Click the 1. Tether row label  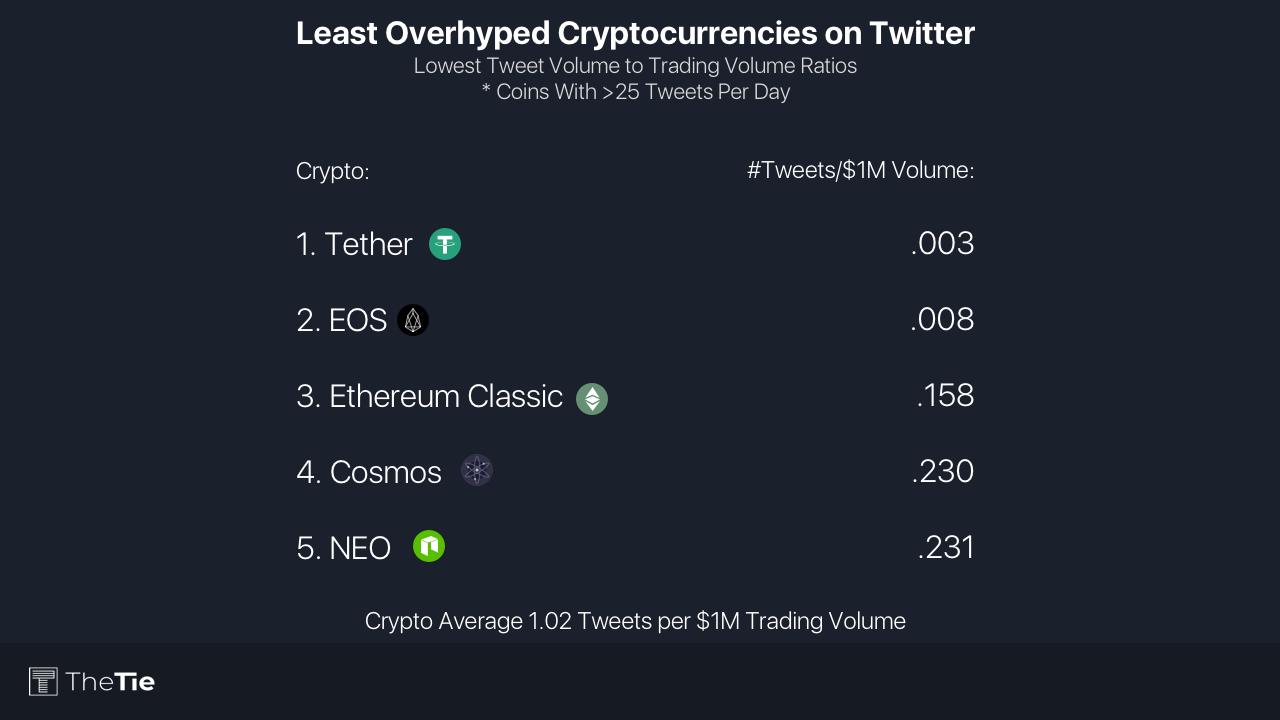pyautogui.click(x=354, y=245)
